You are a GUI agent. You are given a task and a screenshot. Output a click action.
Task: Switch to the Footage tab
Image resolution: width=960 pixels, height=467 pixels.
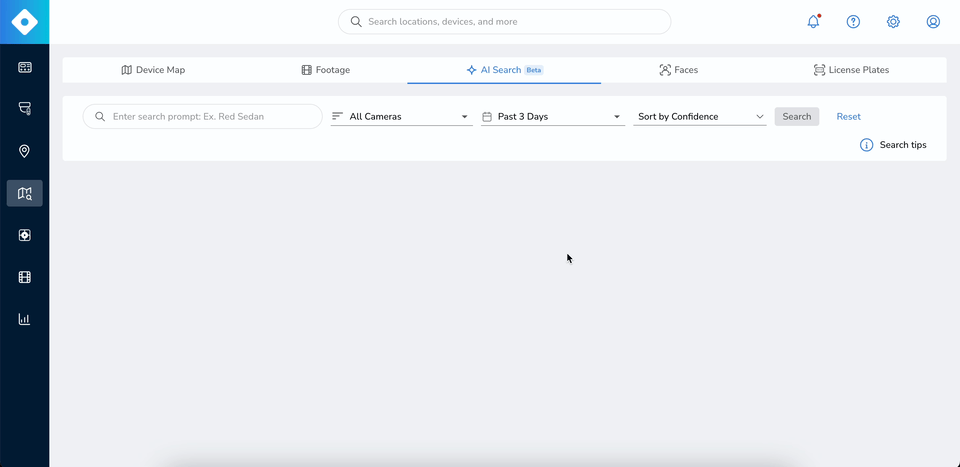click(x=326, y=70)
